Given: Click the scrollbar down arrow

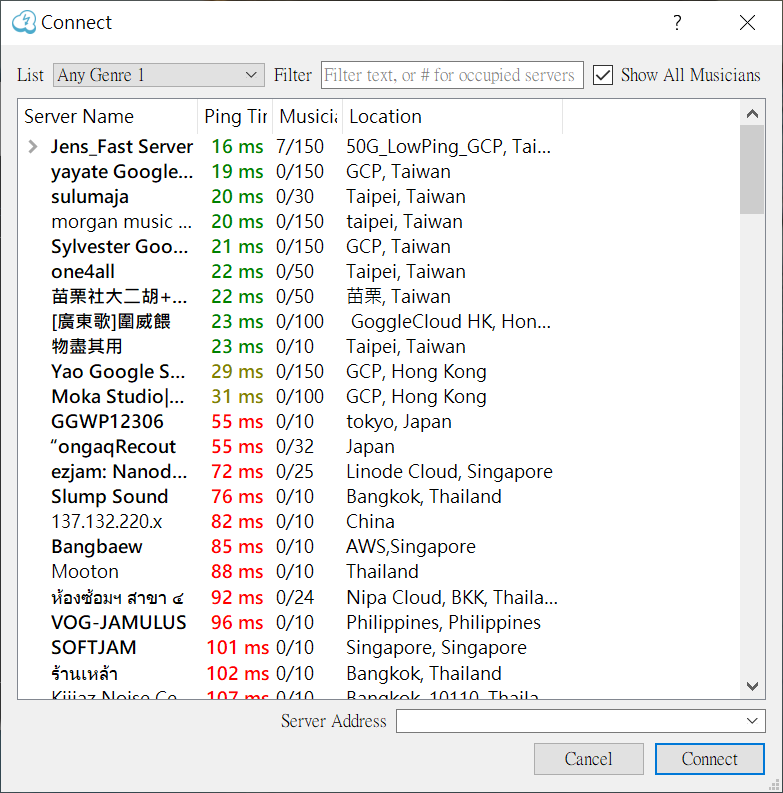Looking at the screenshot, I should click(x=752, y=686).
